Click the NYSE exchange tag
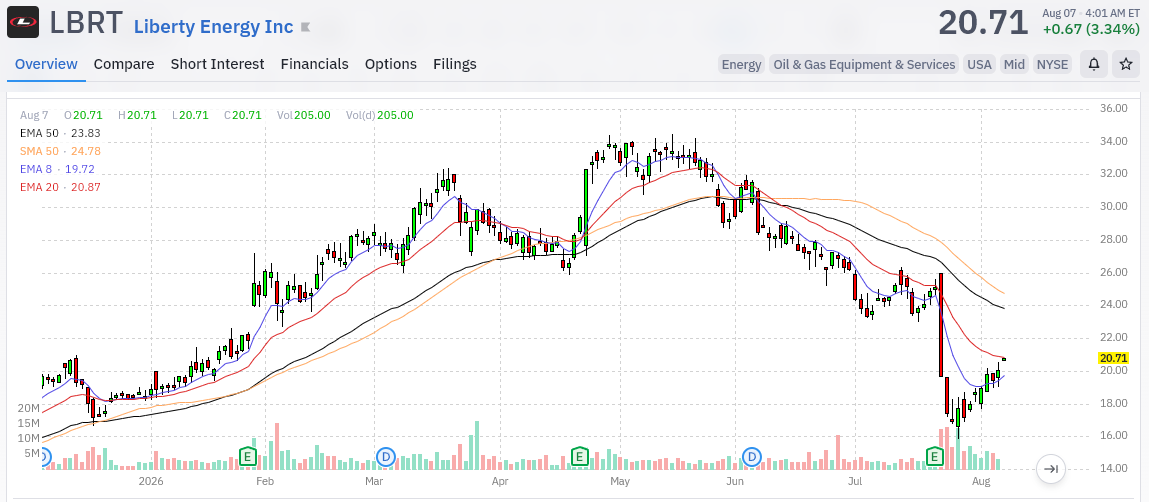 point(1052,64)
